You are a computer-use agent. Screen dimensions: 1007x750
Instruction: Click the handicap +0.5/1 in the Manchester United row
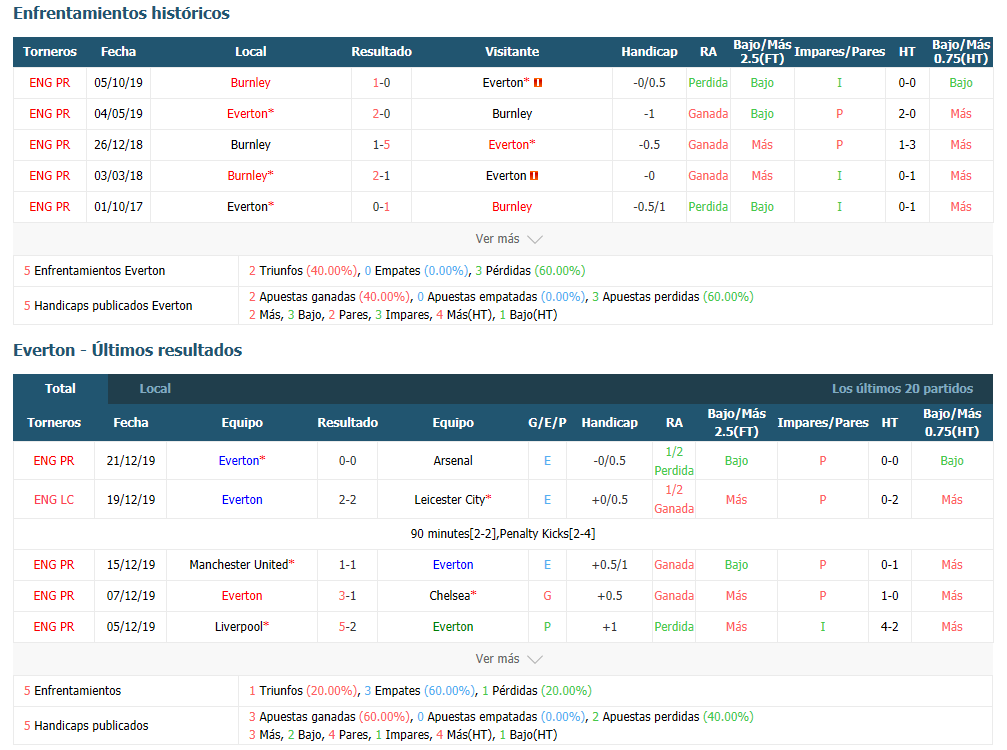(609, 564)
